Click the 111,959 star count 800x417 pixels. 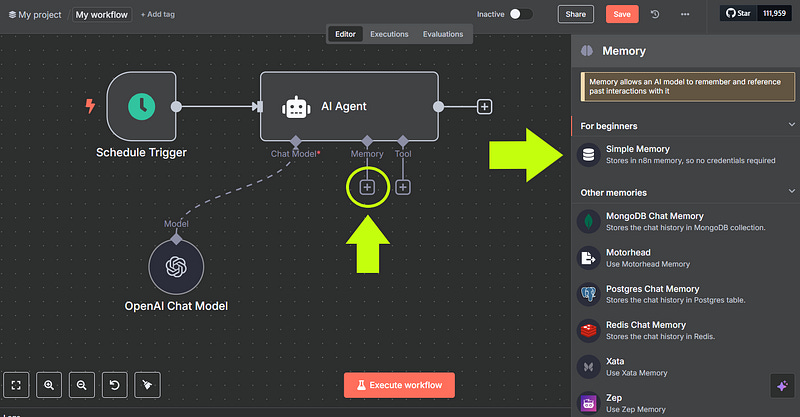tap(774, 13)
